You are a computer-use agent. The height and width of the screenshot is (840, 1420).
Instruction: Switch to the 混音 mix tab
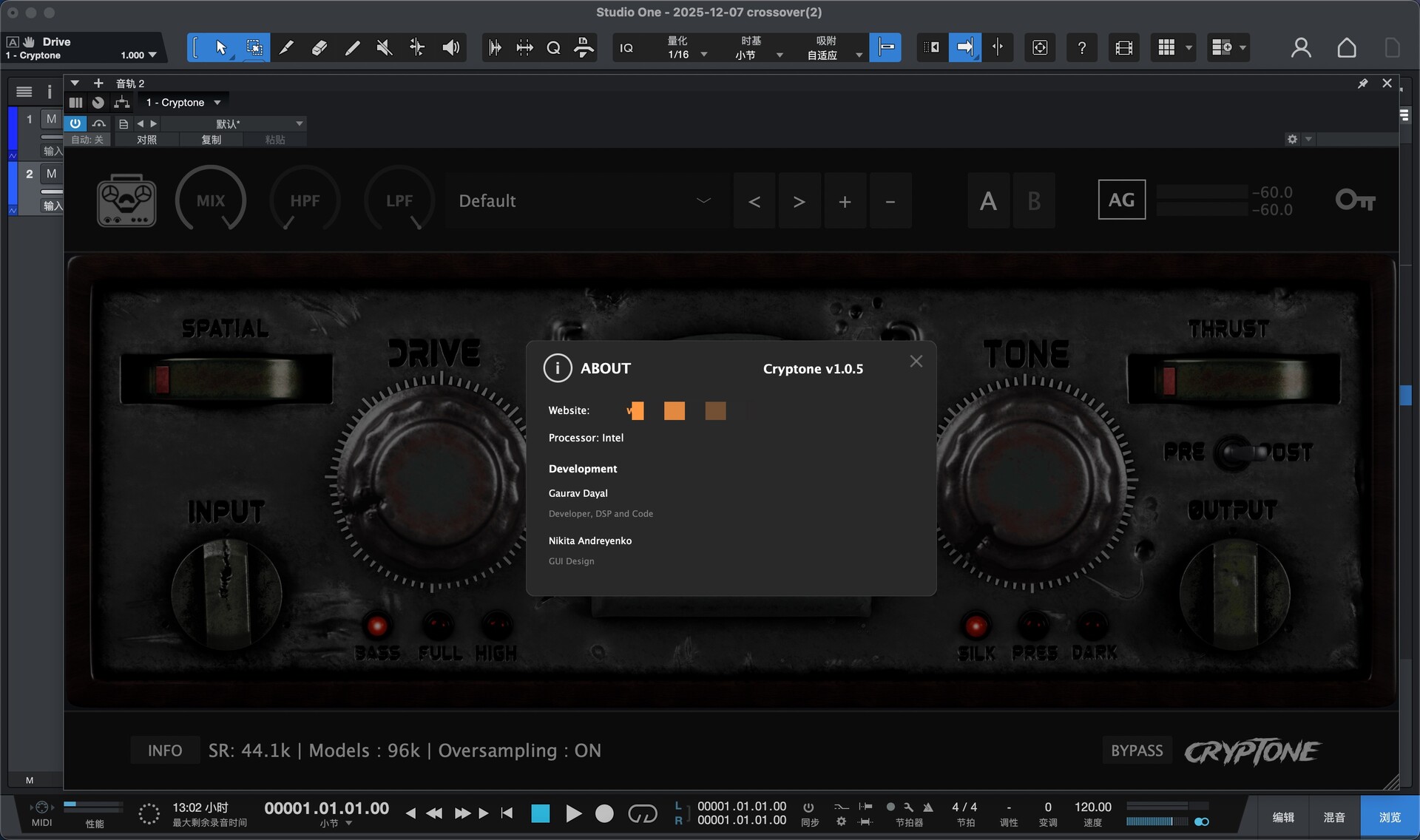pyautogui.click(x=1334, y=817)
